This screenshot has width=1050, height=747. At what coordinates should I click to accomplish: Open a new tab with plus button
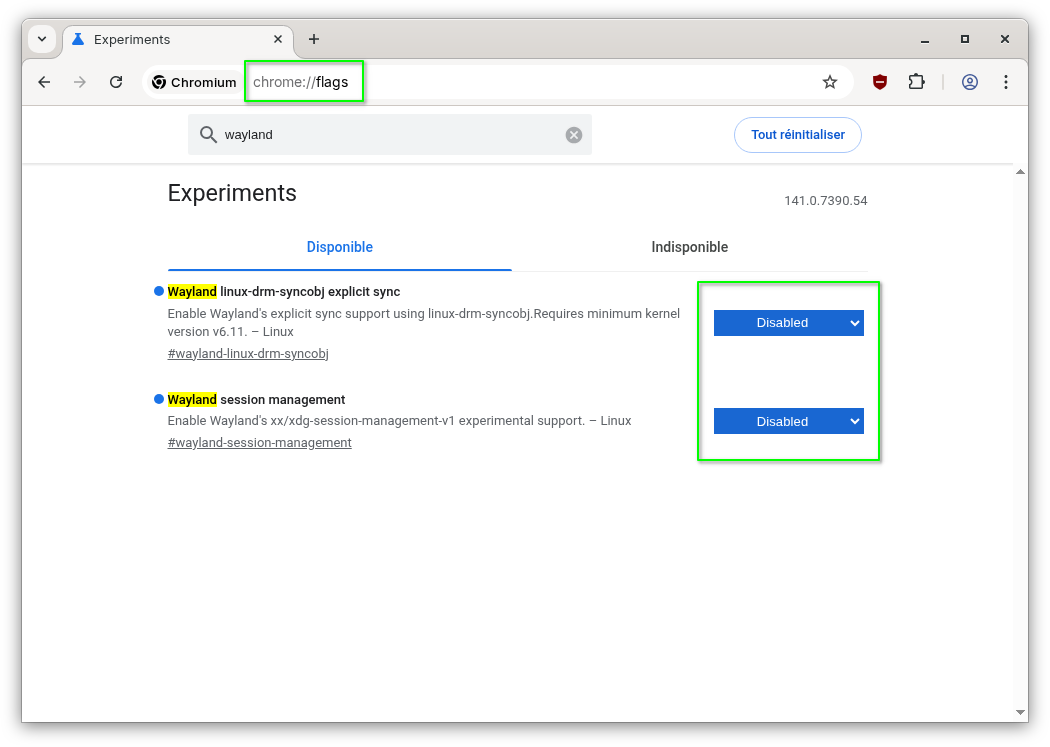click(x=314, y=39)
